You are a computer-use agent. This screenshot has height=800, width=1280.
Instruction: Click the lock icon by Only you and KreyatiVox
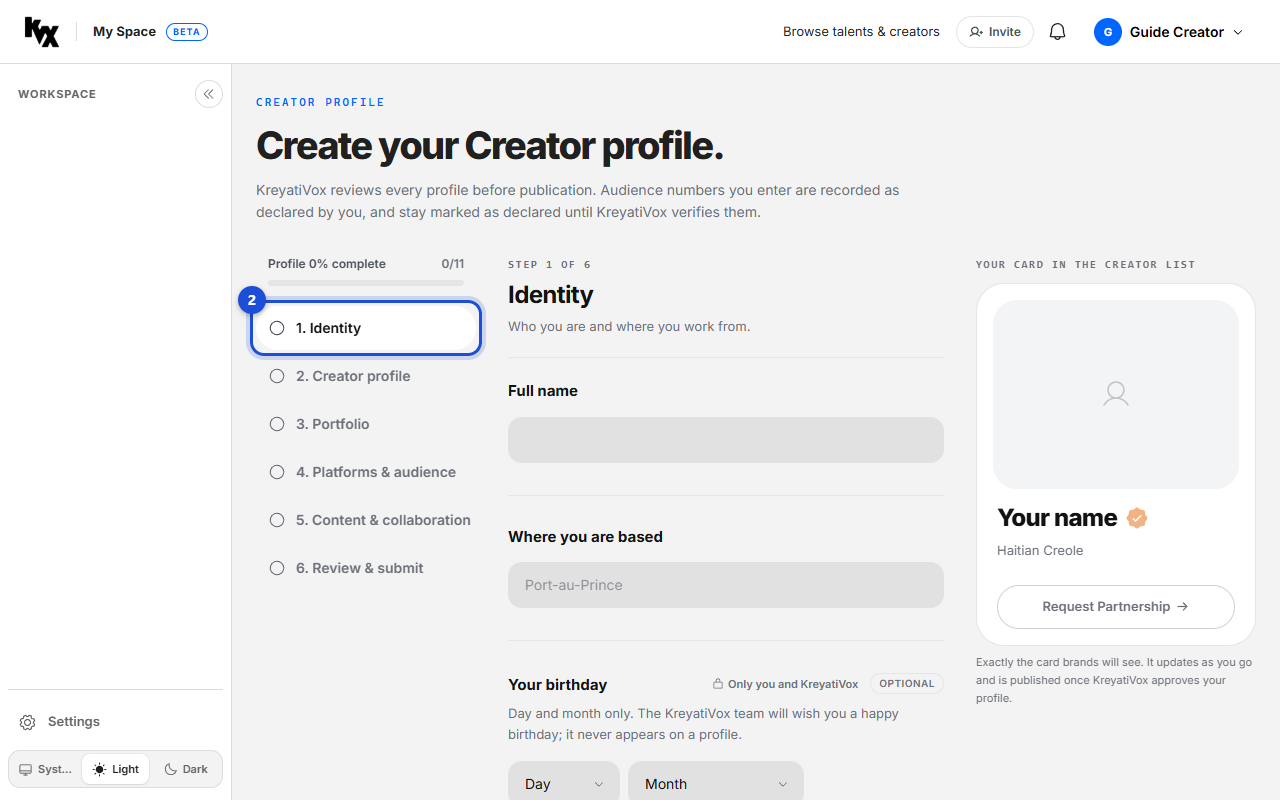[717, 684]
